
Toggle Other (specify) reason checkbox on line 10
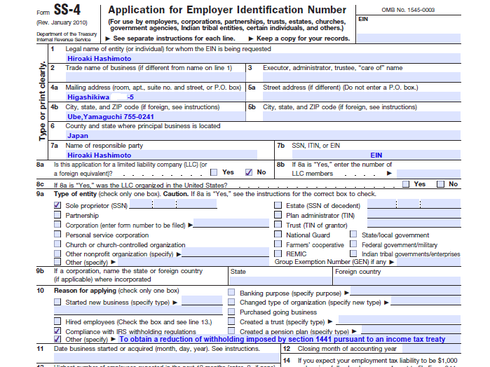(57, 339)
